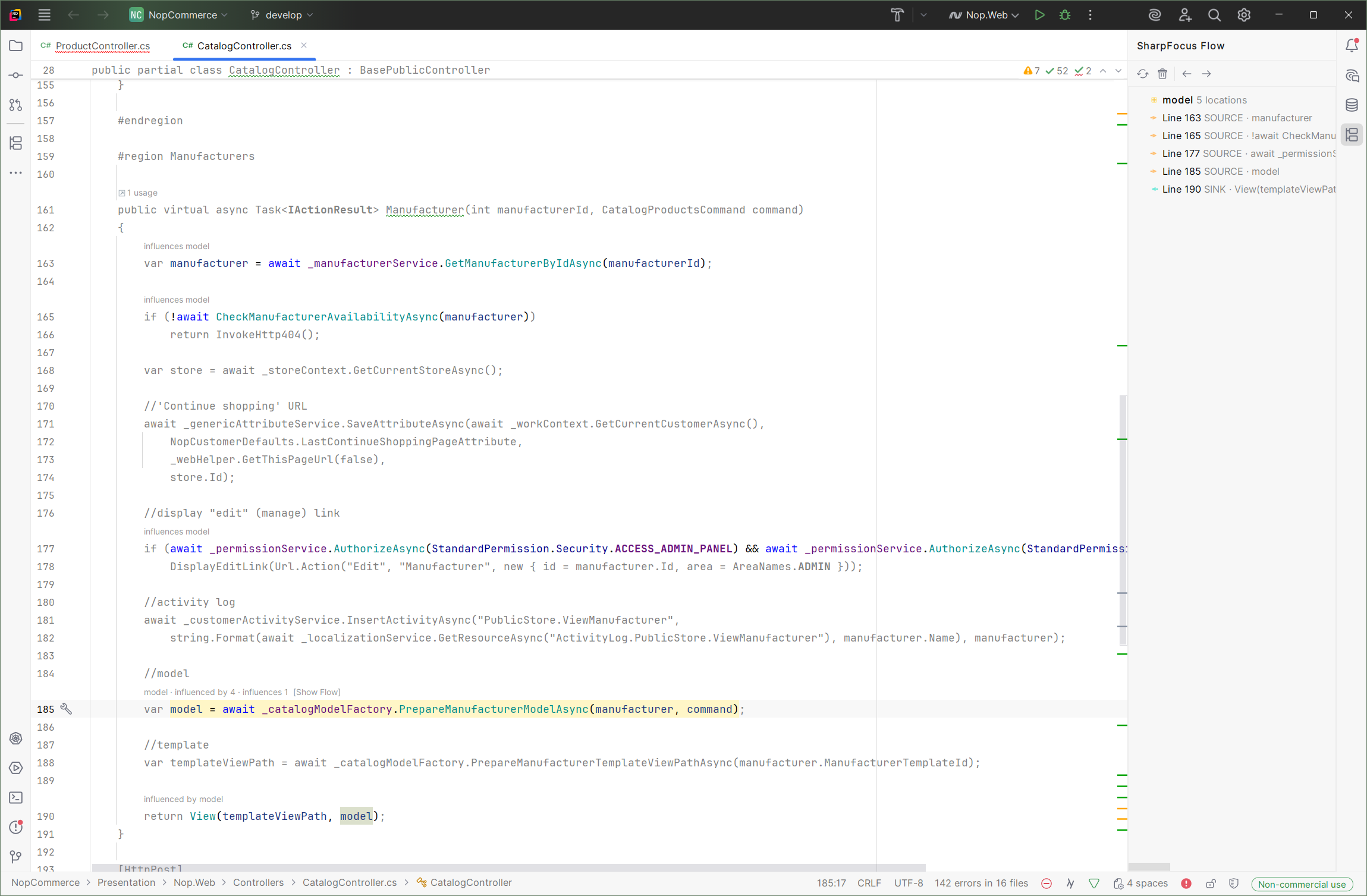Open the Terminal tool window
Viewport: 1367px width, 896px height.
[x=16, y=798]
